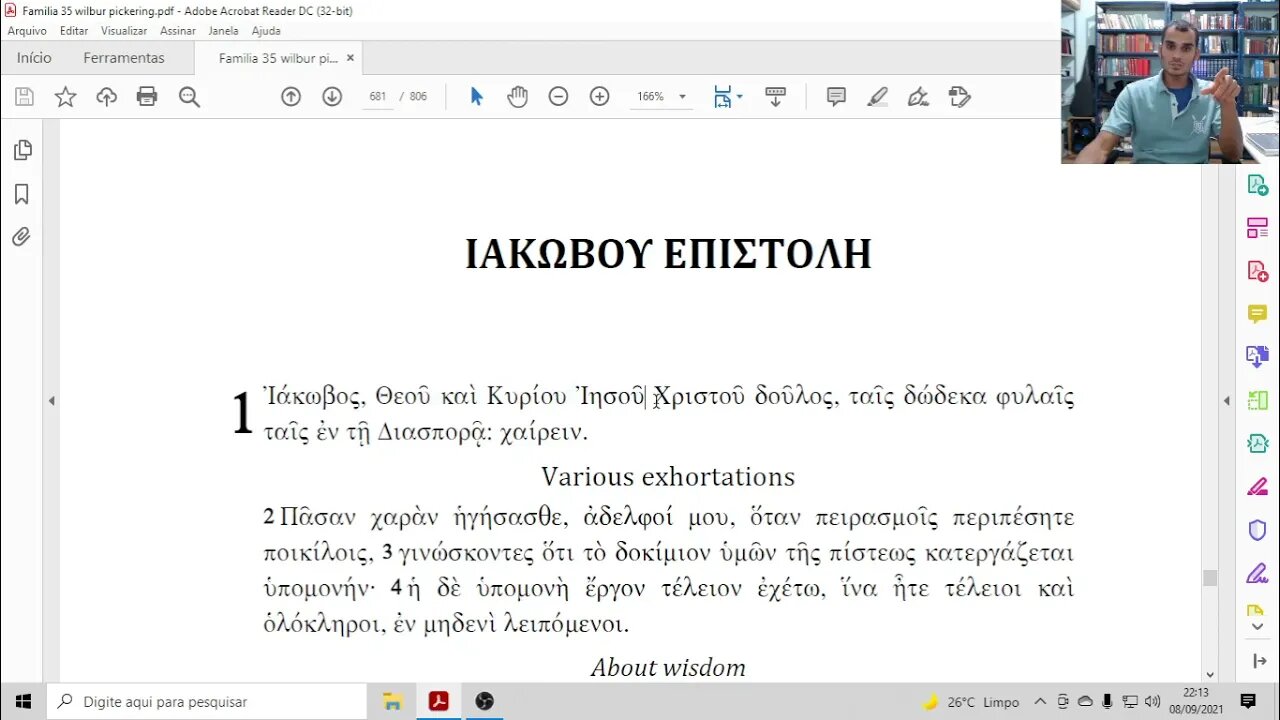Viewport: 1280px width, 720px height.
Task: Open the Combine Files tool
Action: coord(1257,357)
